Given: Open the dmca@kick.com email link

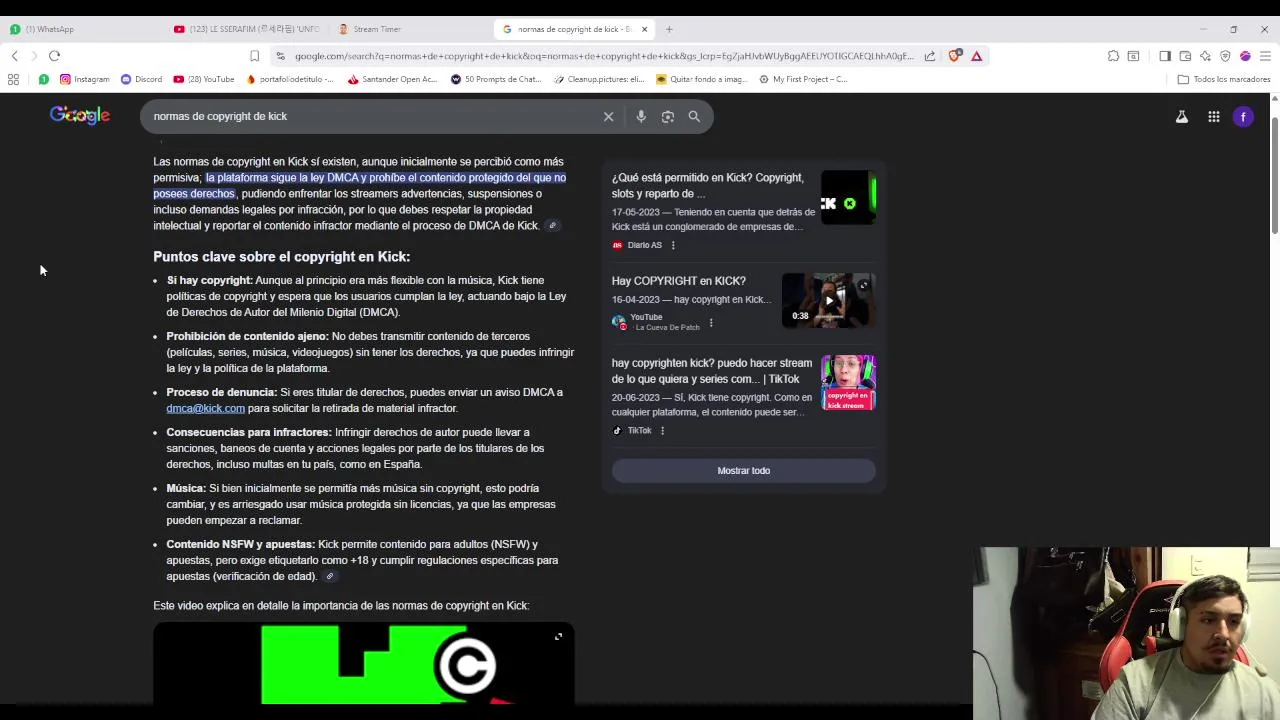Looking at the screenshot, I should 205,408.
